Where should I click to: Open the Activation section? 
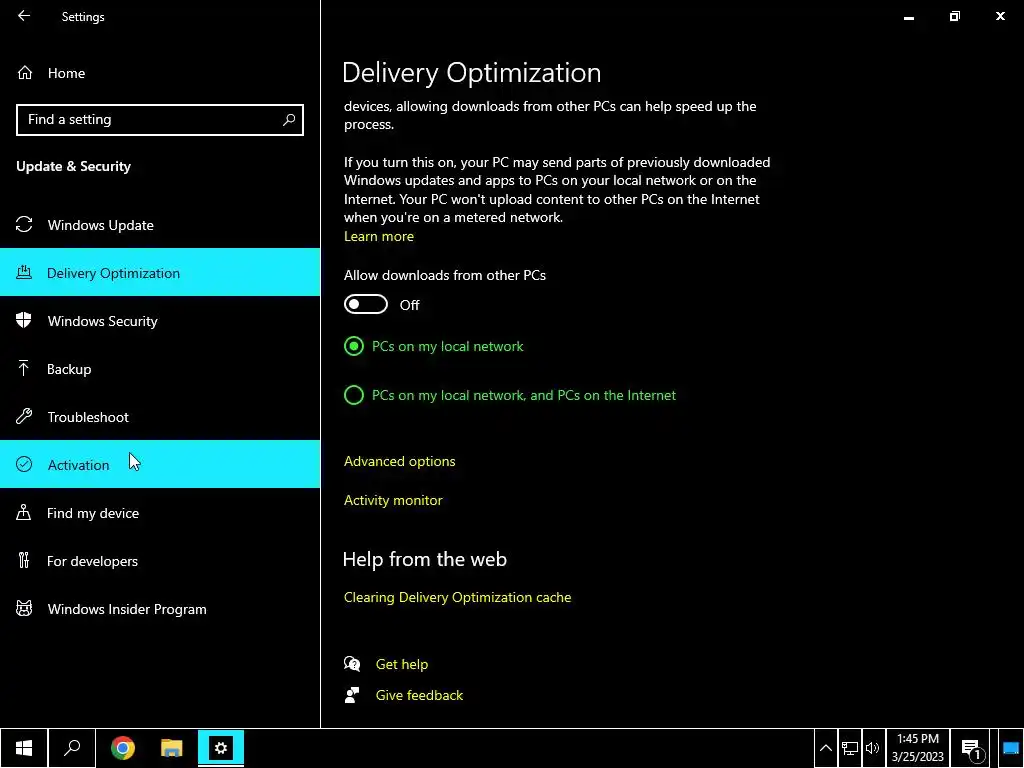click(x=160, y=464)
